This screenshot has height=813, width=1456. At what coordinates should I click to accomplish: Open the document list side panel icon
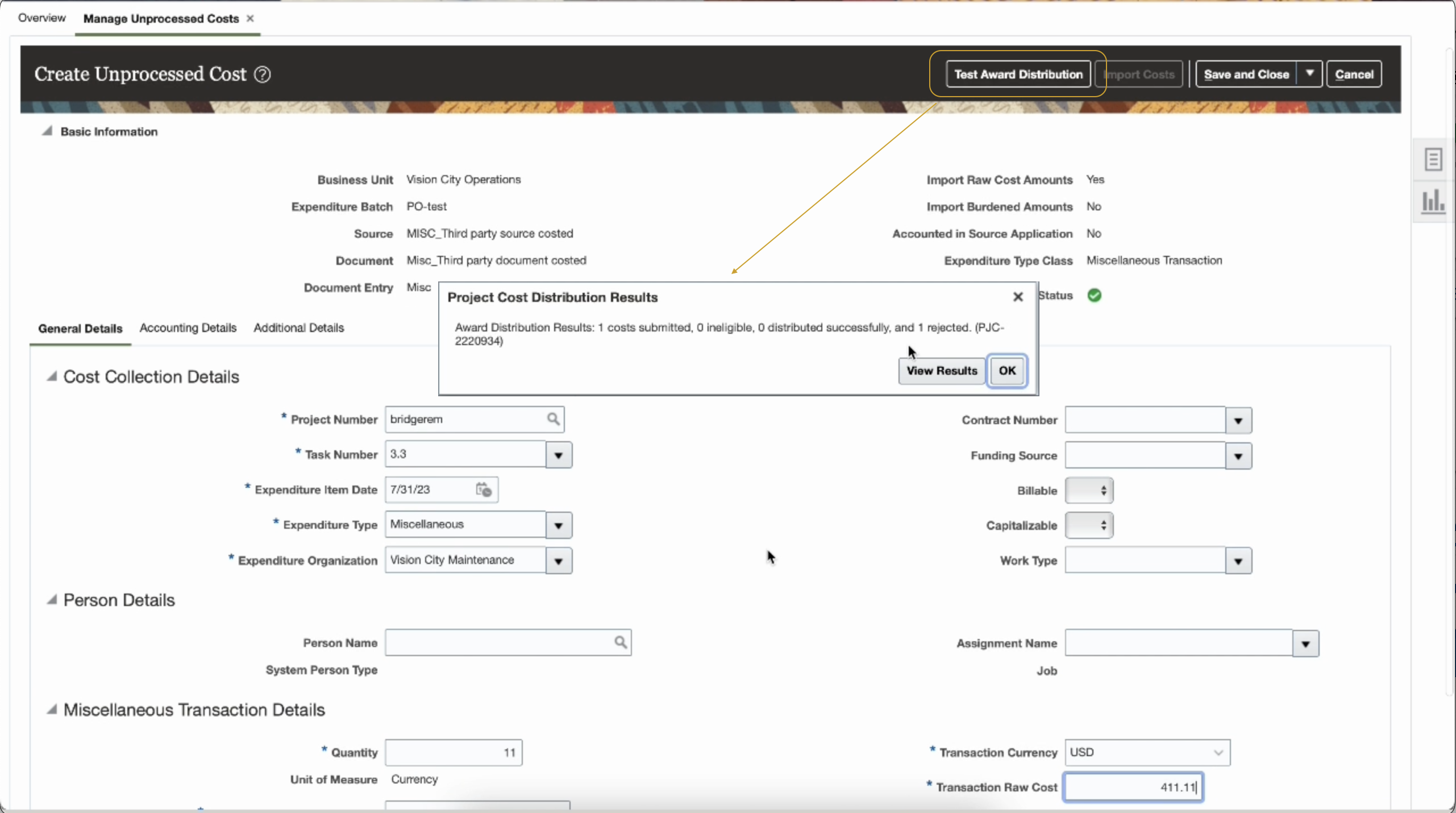point(1433,159)
